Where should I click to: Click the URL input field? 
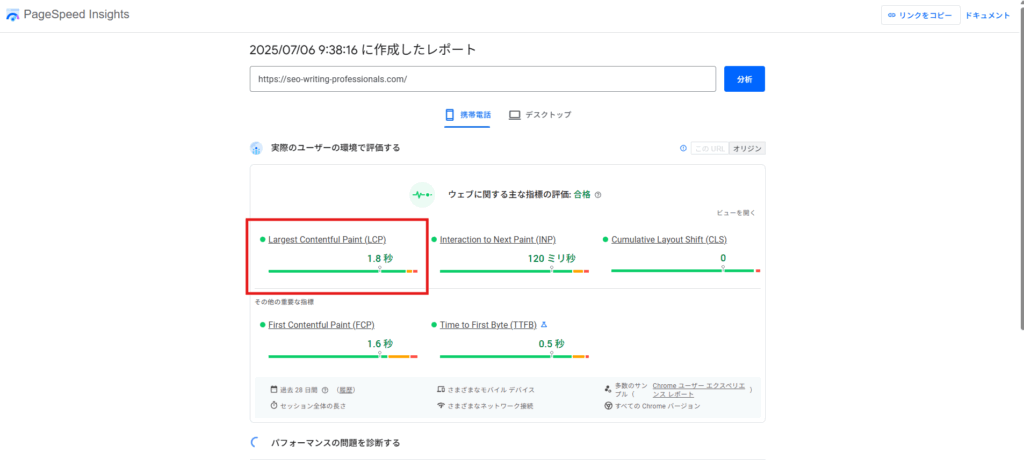(482, 79)
